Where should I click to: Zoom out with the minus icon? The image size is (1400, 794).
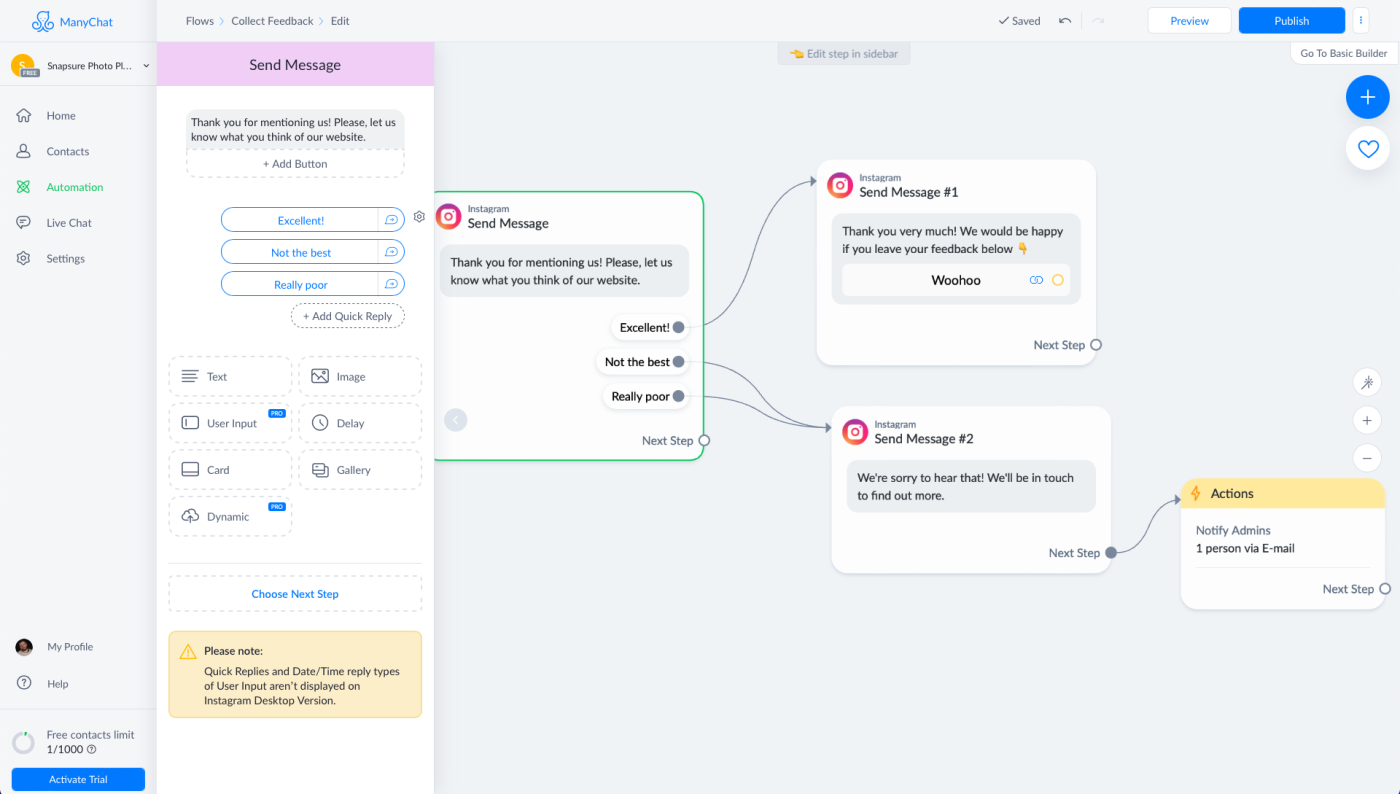1367,458
